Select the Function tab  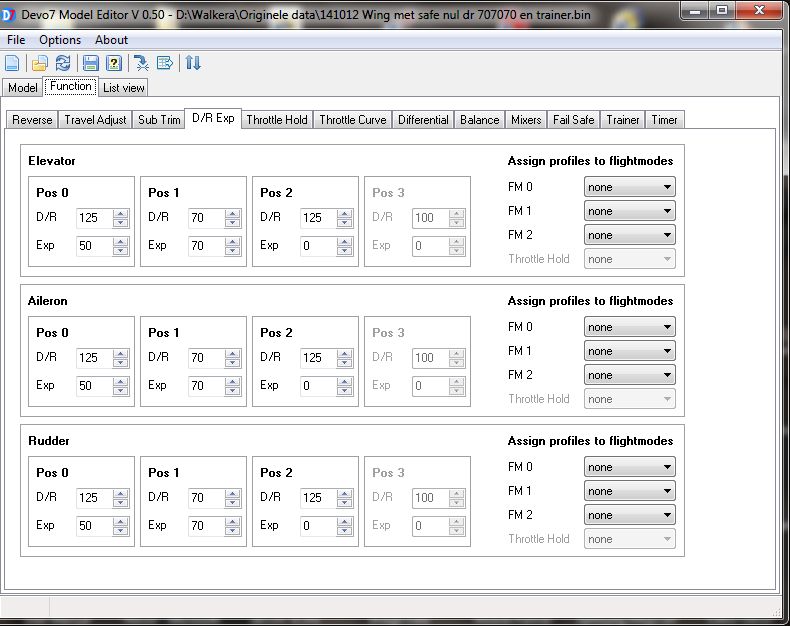click(x=71, y=86)
